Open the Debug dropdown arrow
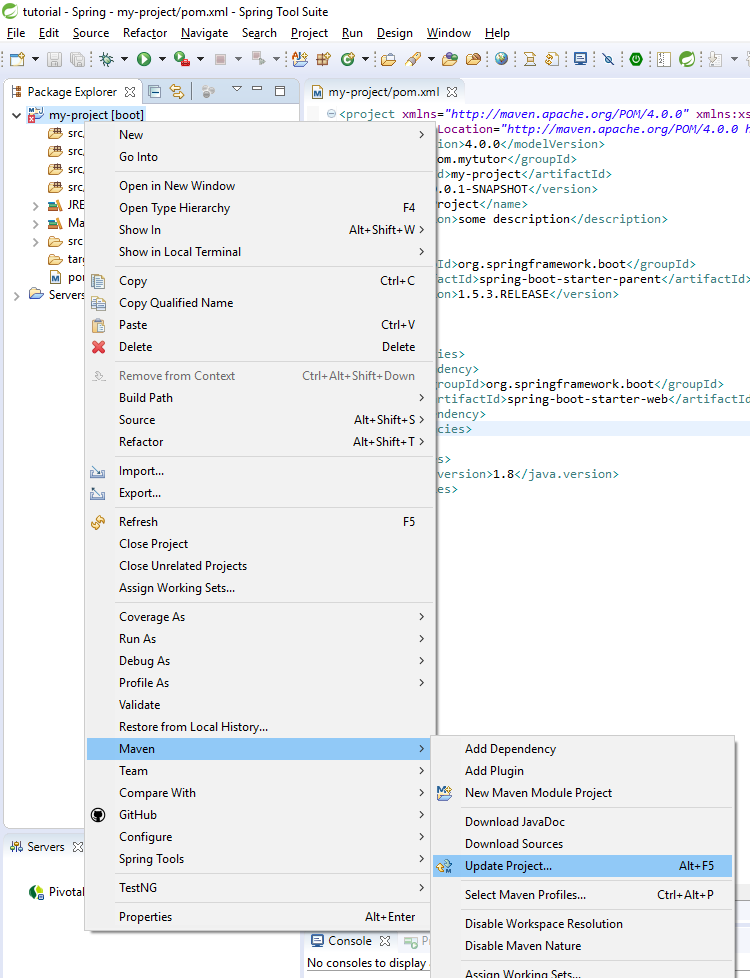Image resolution: width=750 pixels, height=978 pixels. point(124,59)
